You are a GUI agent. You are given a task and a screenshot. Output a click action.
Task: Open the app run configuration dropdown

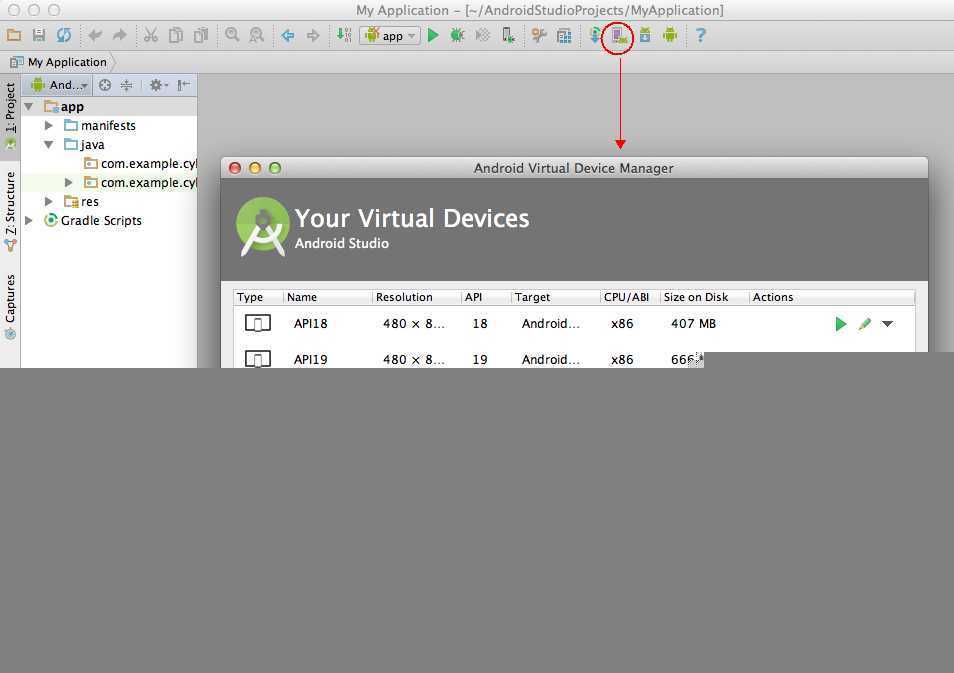(390, 35)
